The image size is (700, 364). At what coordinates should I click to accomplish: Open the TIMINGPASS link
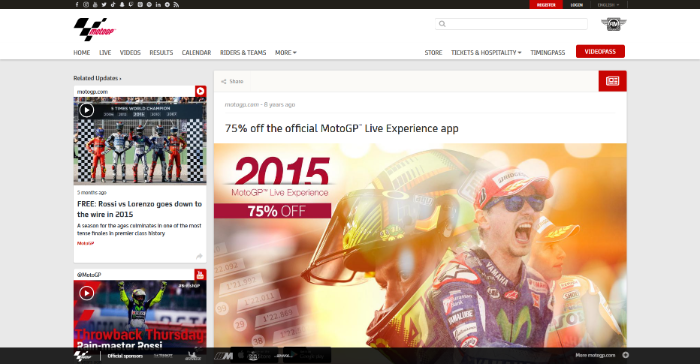pos(548,53)
